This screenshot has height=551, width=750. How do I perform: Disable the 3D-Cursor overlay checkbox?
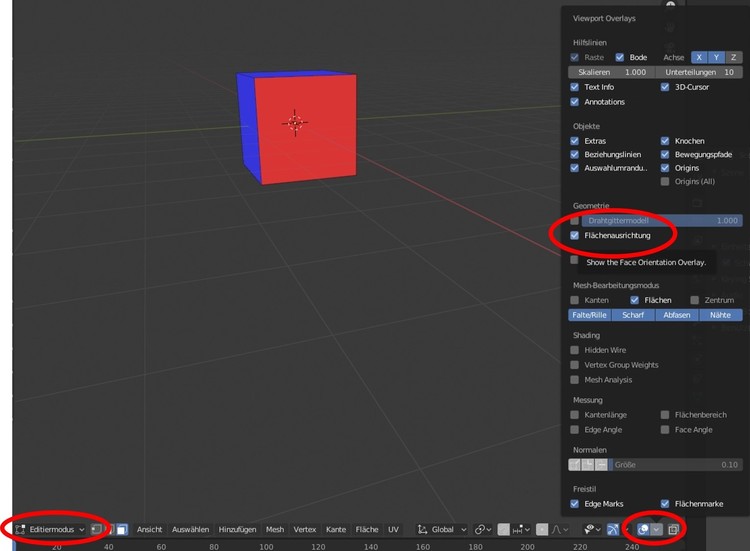[x=665, y=87]
